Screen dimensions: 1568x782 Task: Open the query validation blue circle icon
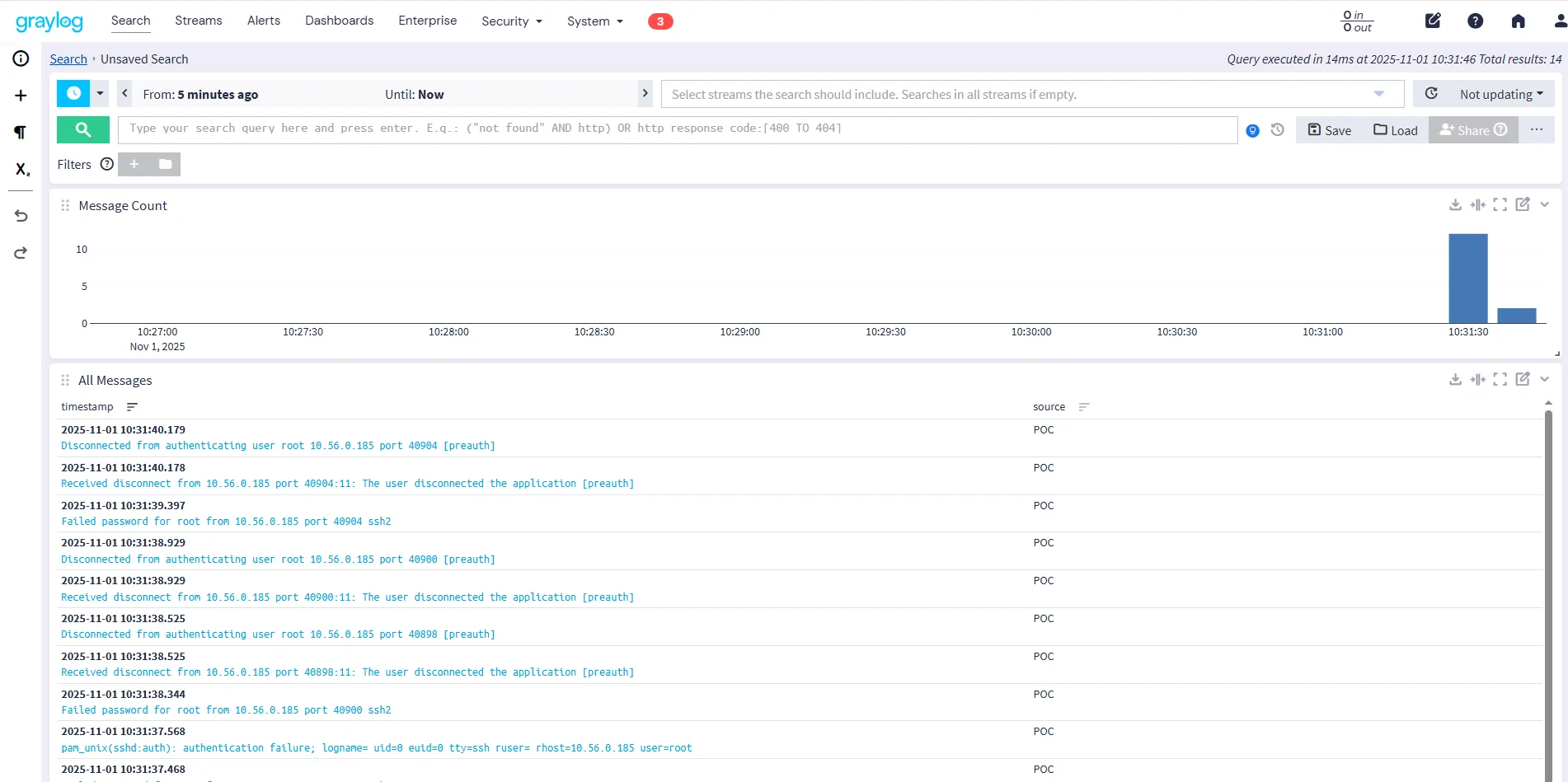point(1252,130)
